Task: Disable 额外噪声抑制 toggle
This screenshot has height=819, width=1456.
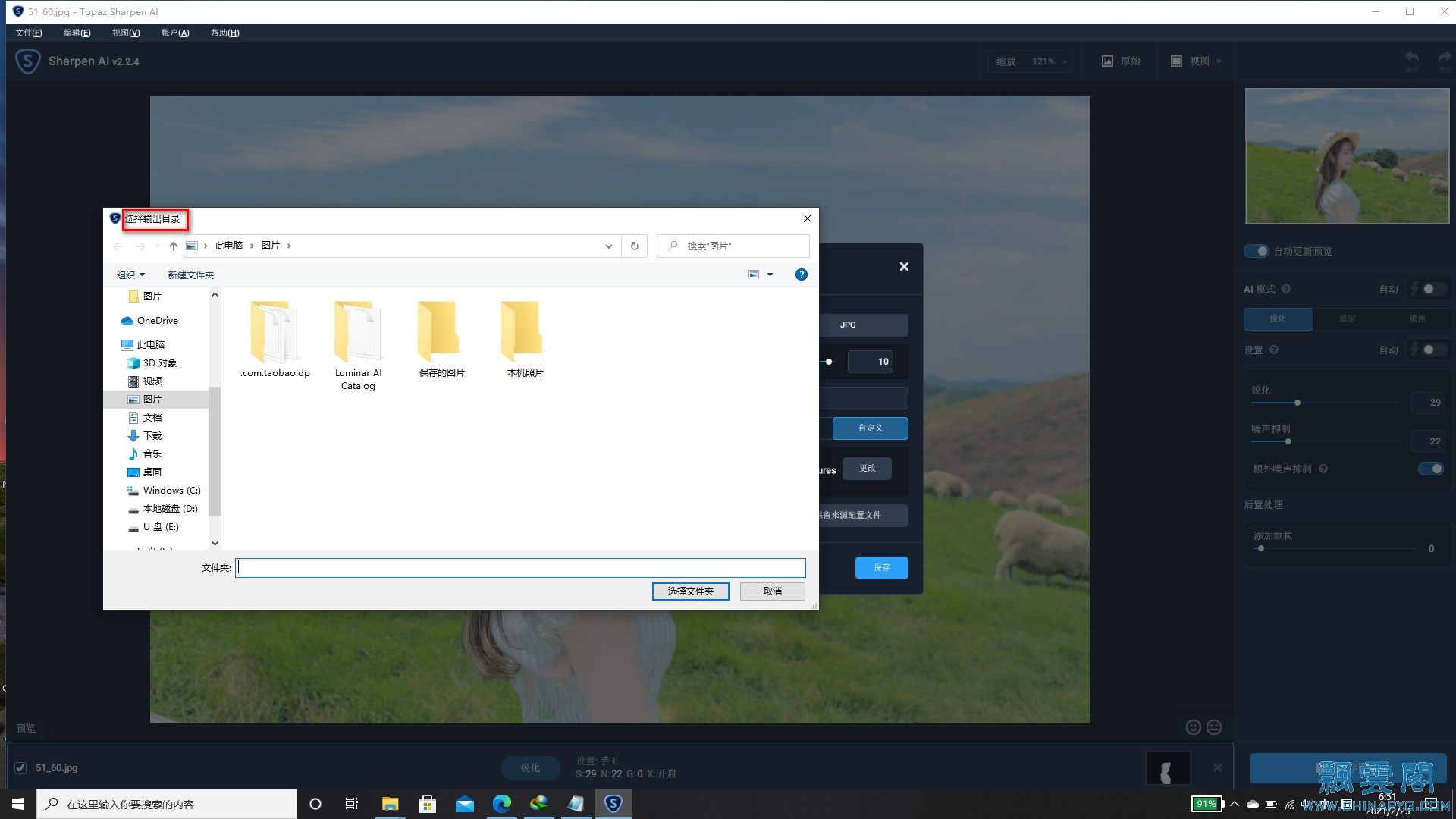Action: [1431, 469]
